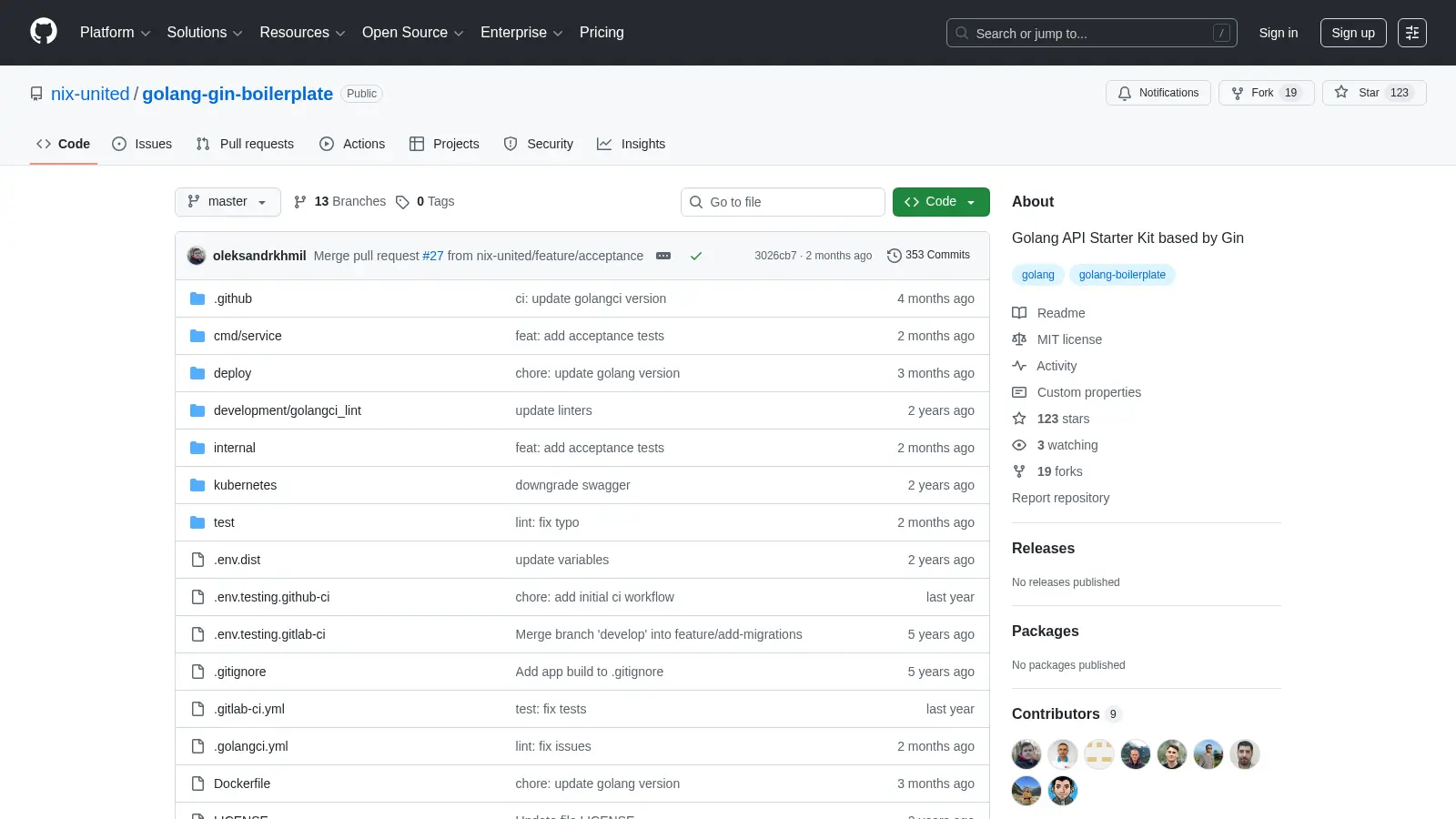
Task: Click the fork icon in Fork button
Action: point(1238,93)
